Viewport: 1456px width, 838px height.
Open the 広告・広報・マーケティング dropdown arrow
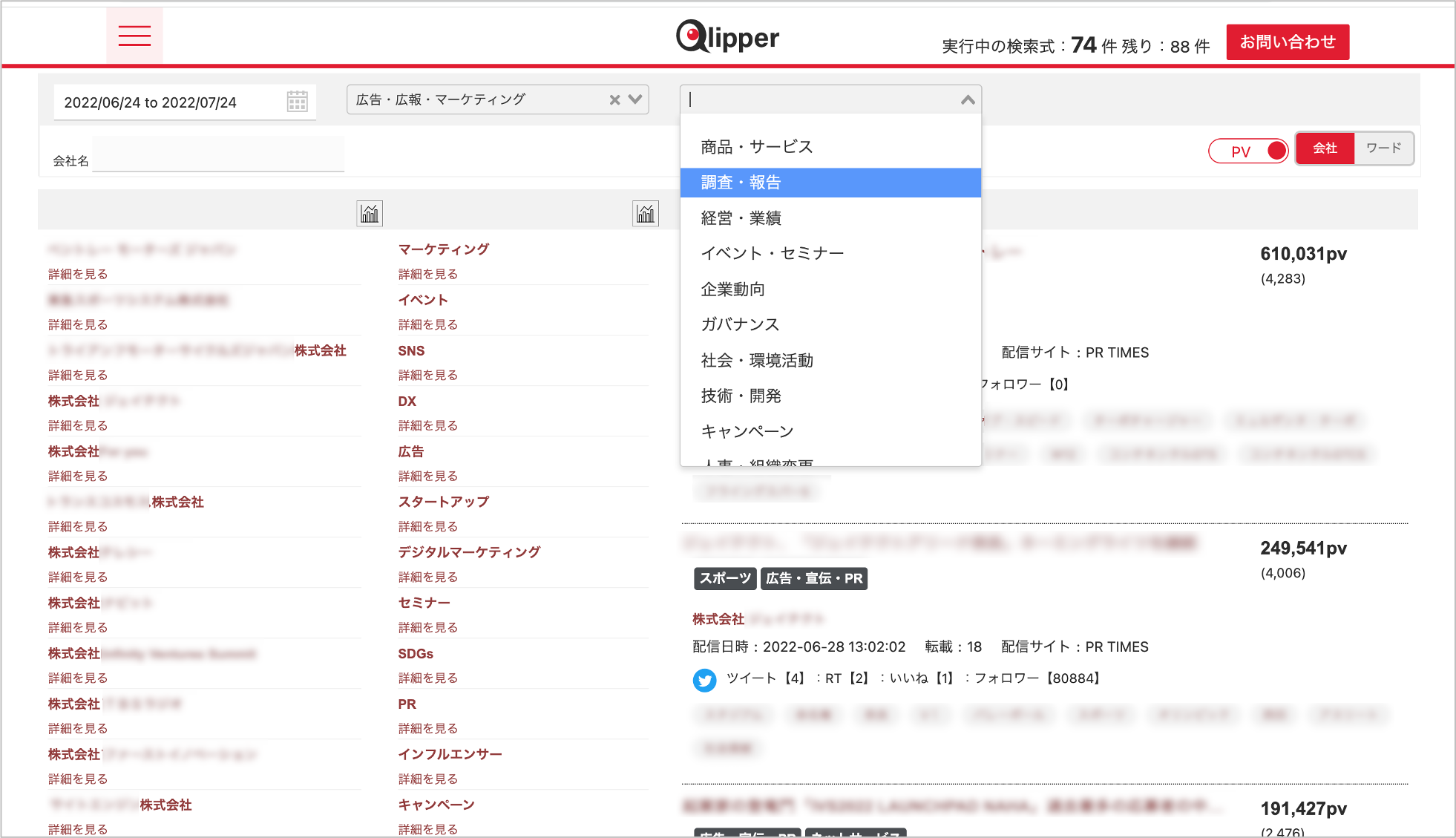[x=634, y=99]
